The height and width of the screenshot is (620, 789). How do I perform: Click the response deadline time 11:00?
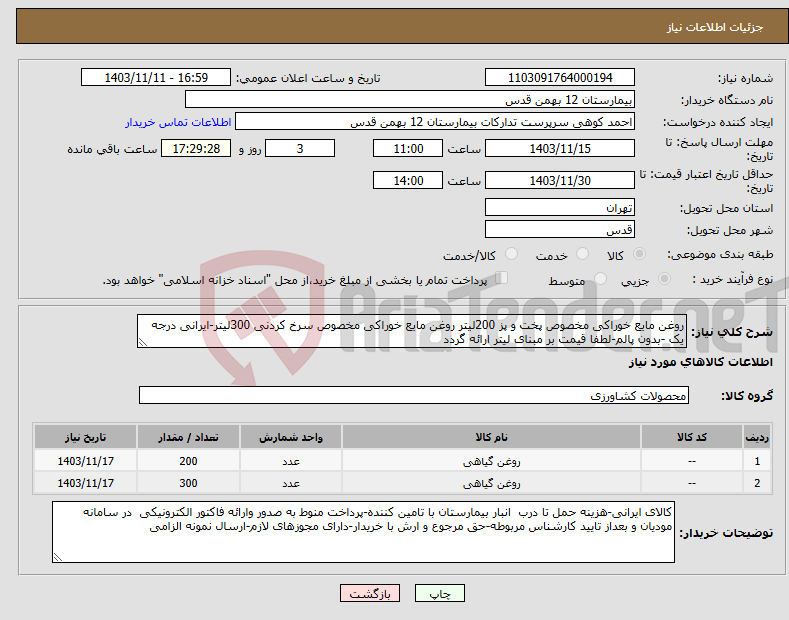coord(408,148)
